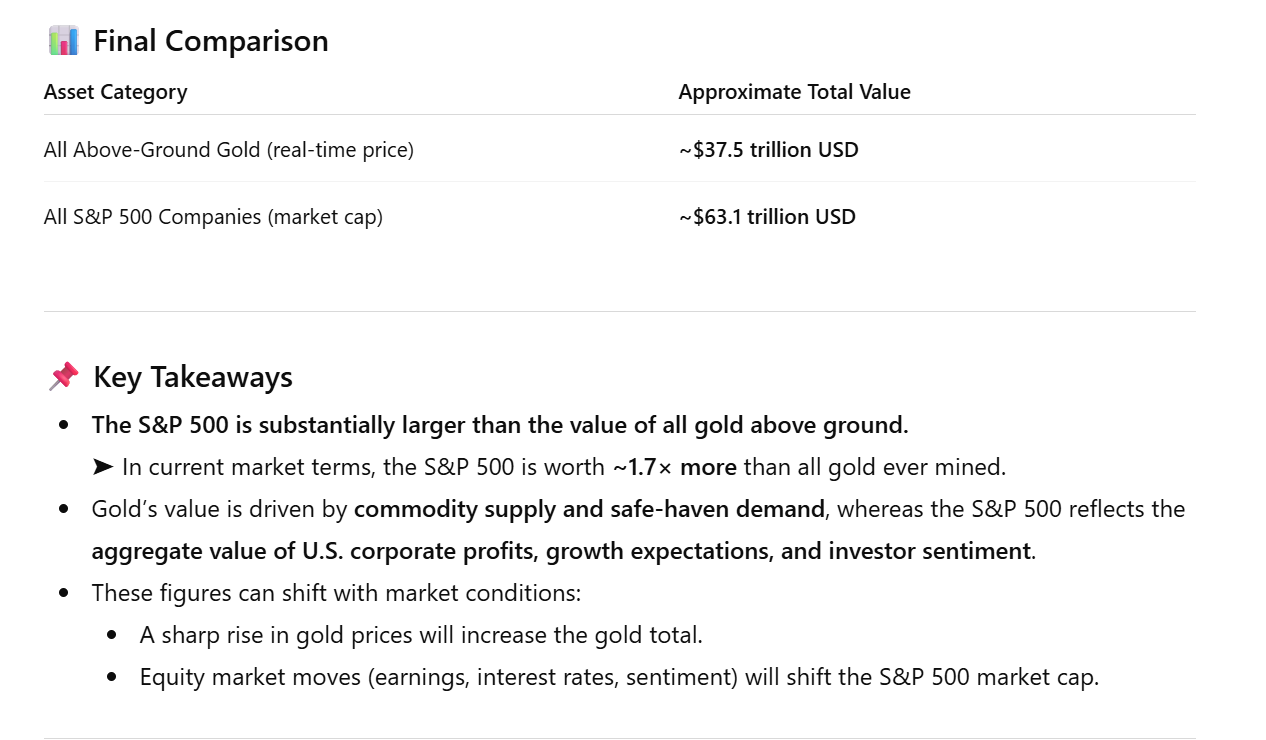The height and width of the screenshot is (740, 1266).
Task: Click the 'aggregate value of U.S. corporate profits' text
Action: pyautogui.click(x=315, y=551)
